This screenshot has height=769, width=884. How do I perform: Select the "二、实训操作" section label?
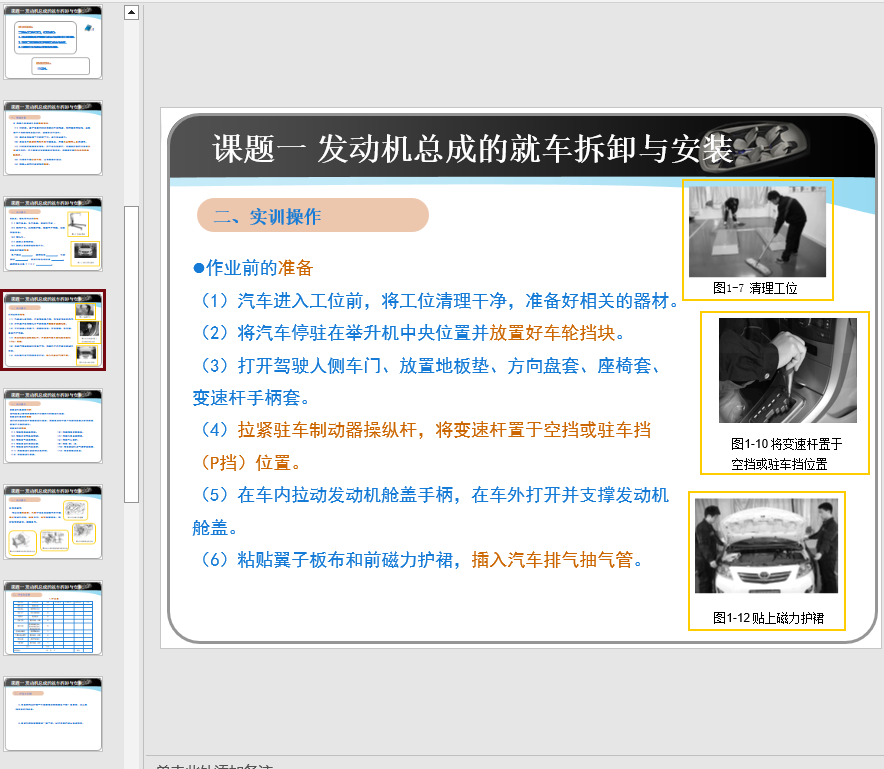tap(313, 215)
